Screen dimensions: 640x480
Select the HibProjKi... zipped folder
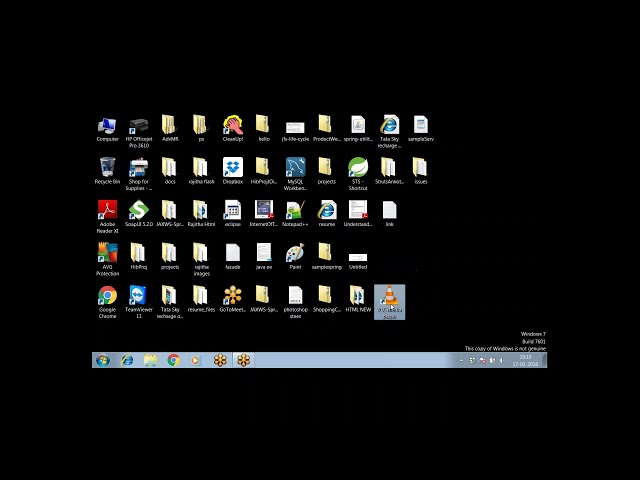(x=264, y=171)
